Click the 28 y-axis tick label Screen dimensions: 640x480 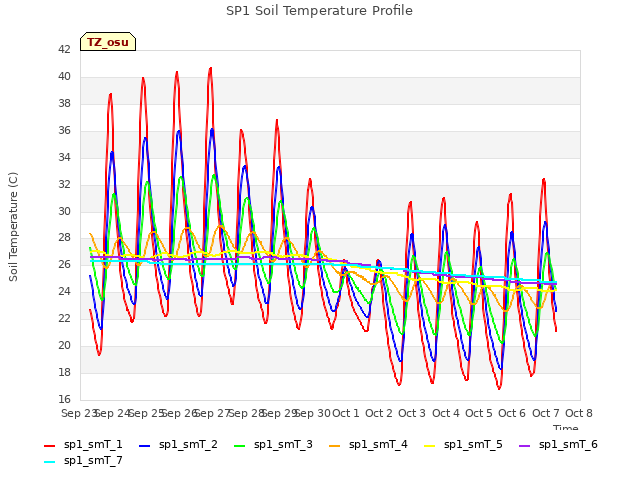[x=64, y=238]
